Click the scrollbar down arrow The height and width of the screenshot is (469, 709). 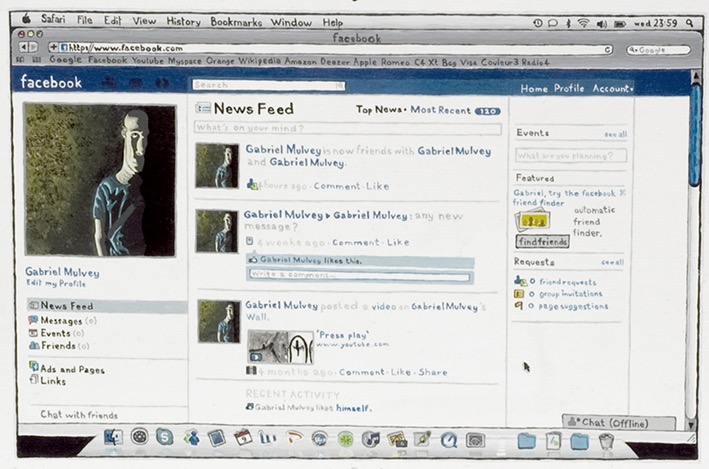pyautogui.click(x=691, y=425)
